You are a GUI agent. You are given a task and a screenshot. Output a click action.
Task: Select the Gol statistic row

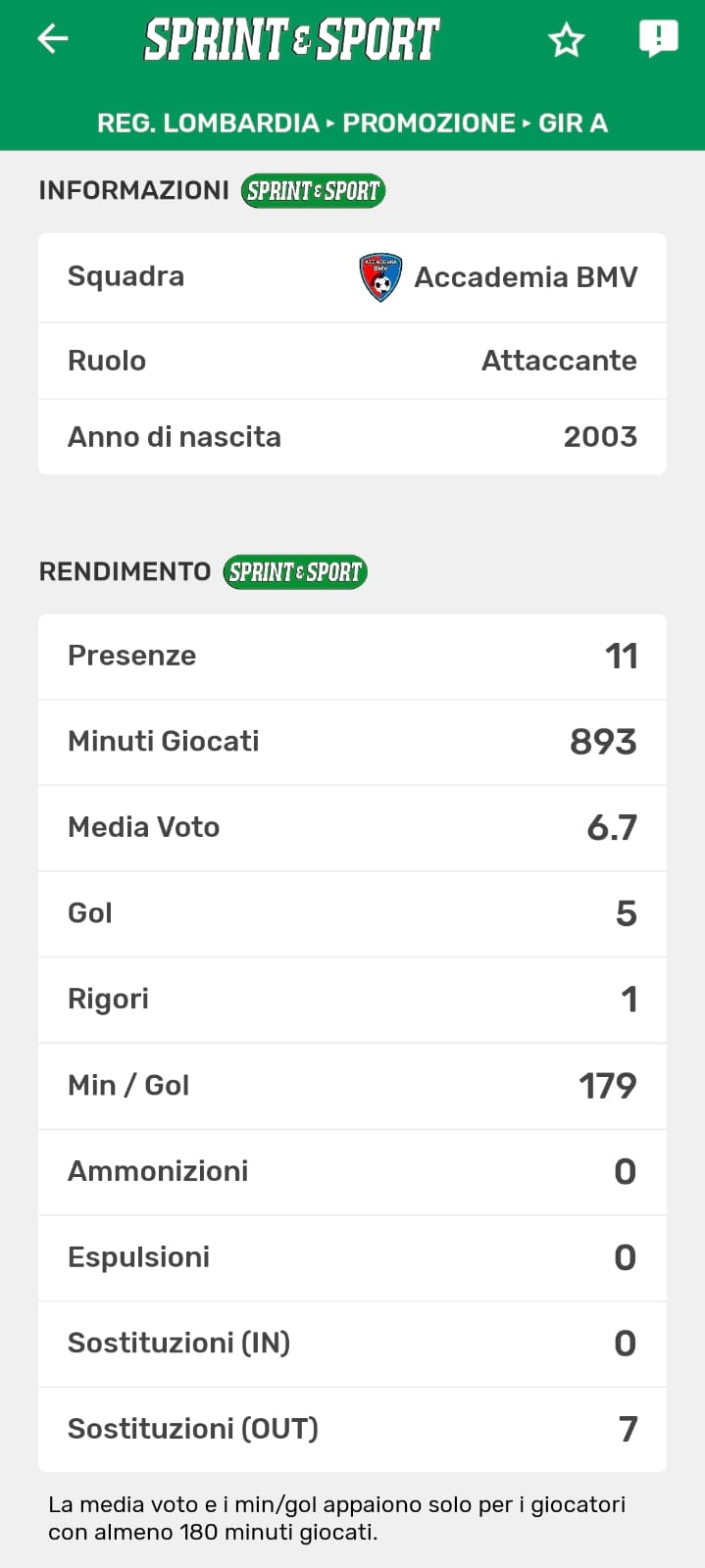(352, 913)
